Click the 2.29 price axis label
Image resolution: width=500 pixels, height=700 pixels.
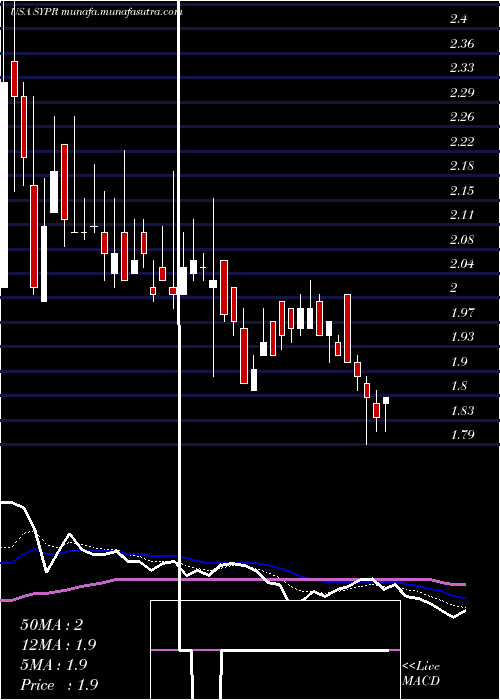coord(461,93)
